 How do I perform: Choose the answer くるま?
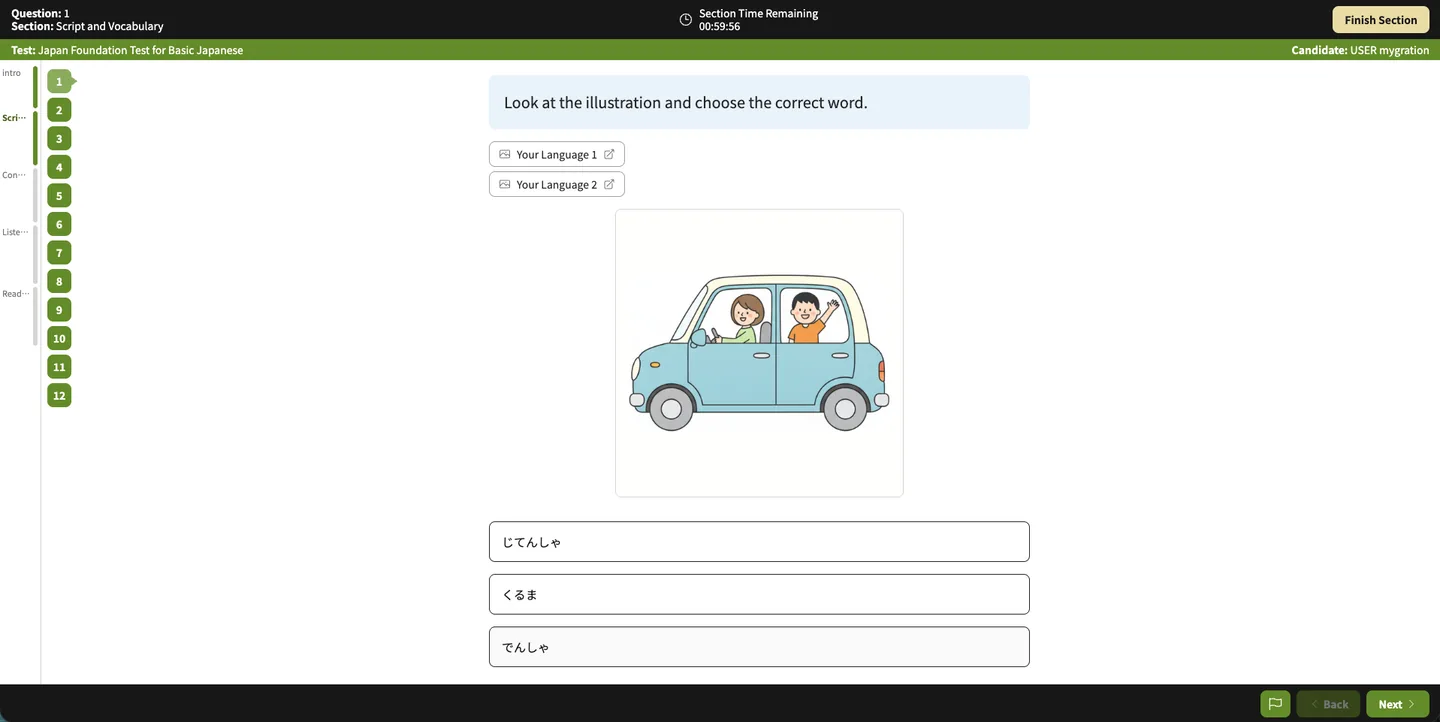click(x=759, y=594)
